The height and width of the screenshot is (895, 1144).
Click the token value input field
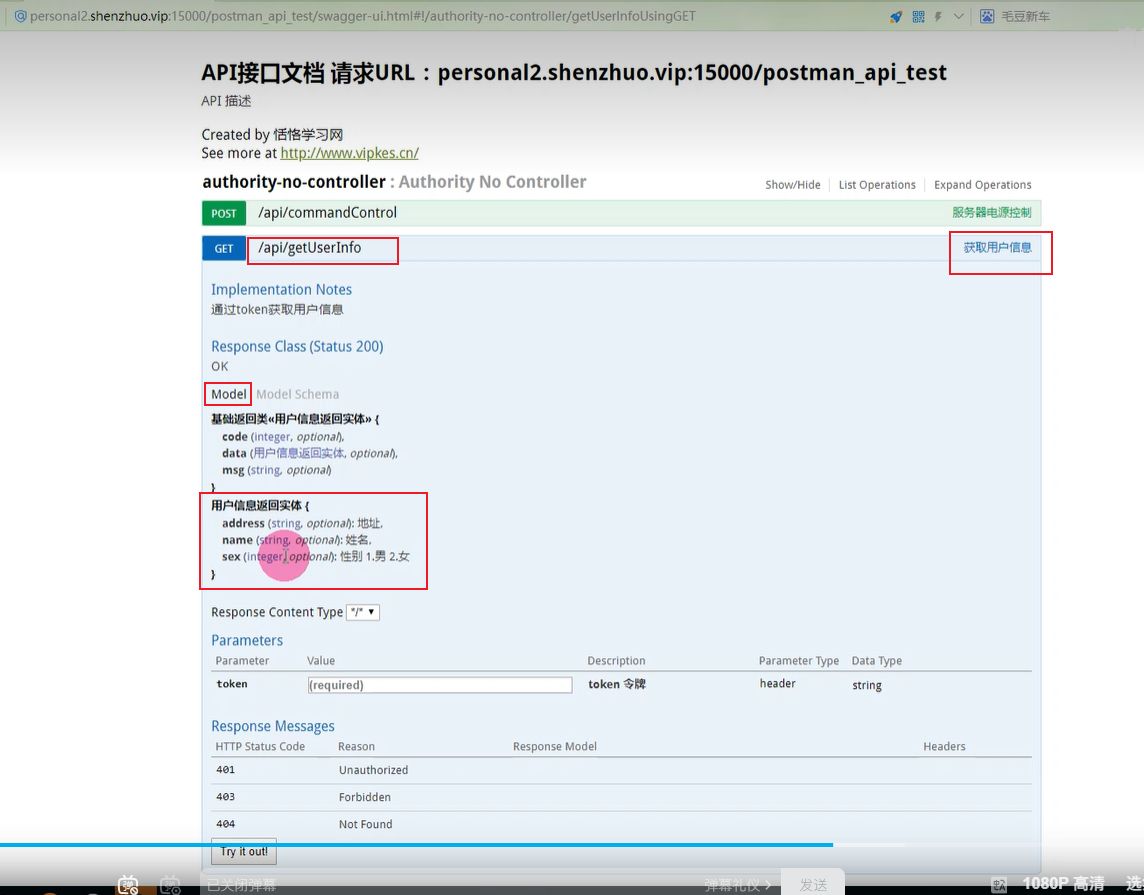coord(440,685)
